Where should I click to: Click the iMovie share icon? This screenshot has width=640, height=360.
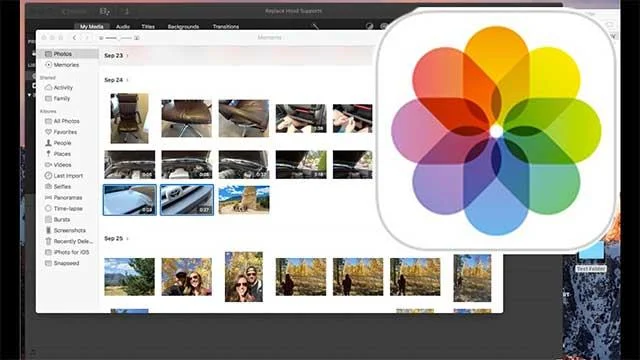point(126,11)
